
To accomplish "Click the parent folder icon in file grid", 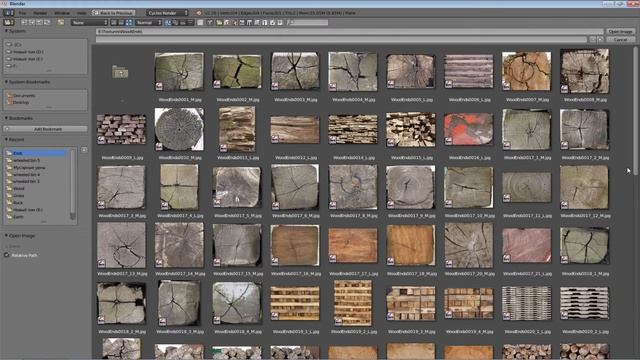I will point(120,72).
